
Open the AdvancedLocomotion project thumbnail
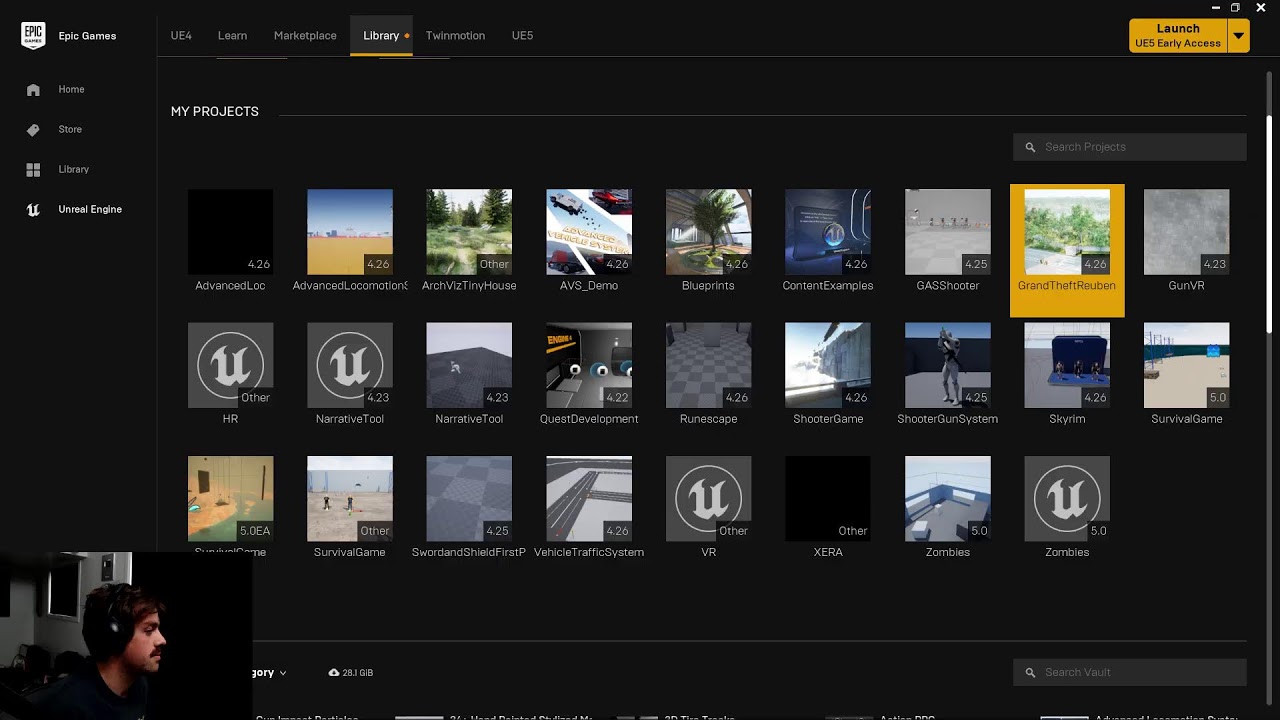pos(350,232)
